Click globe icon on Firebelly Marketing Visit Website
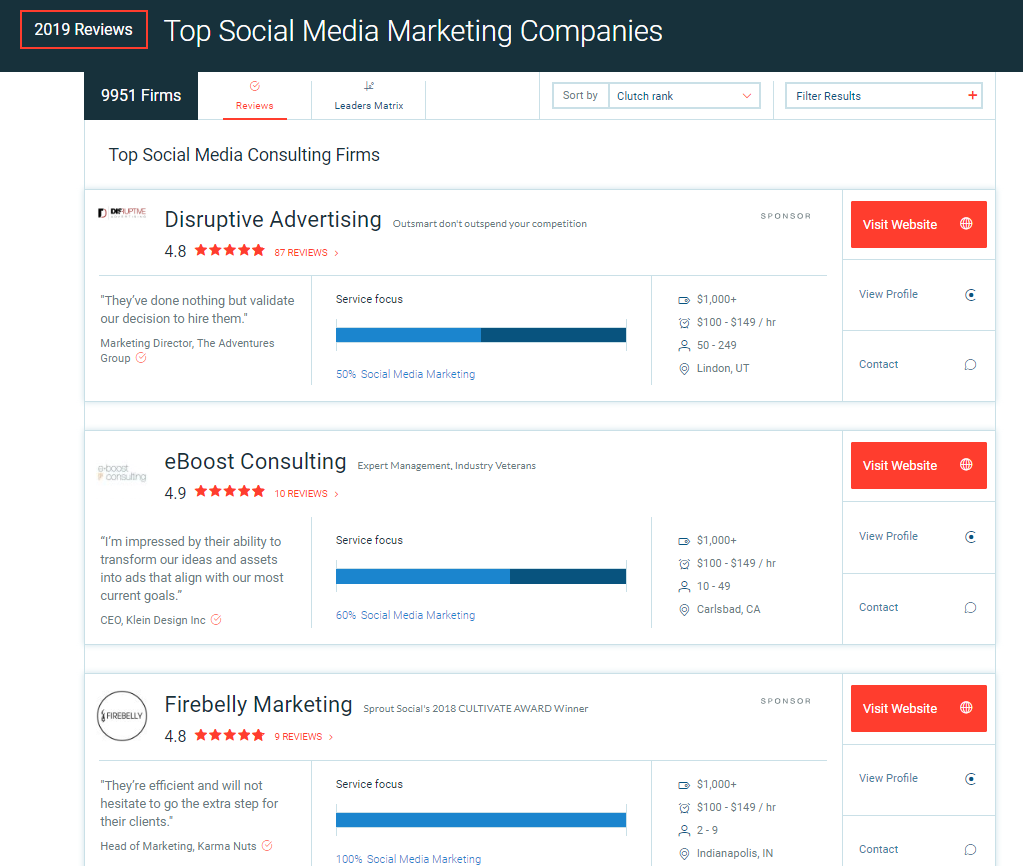Screen dimensions: 1023x866 click(966, 707)
